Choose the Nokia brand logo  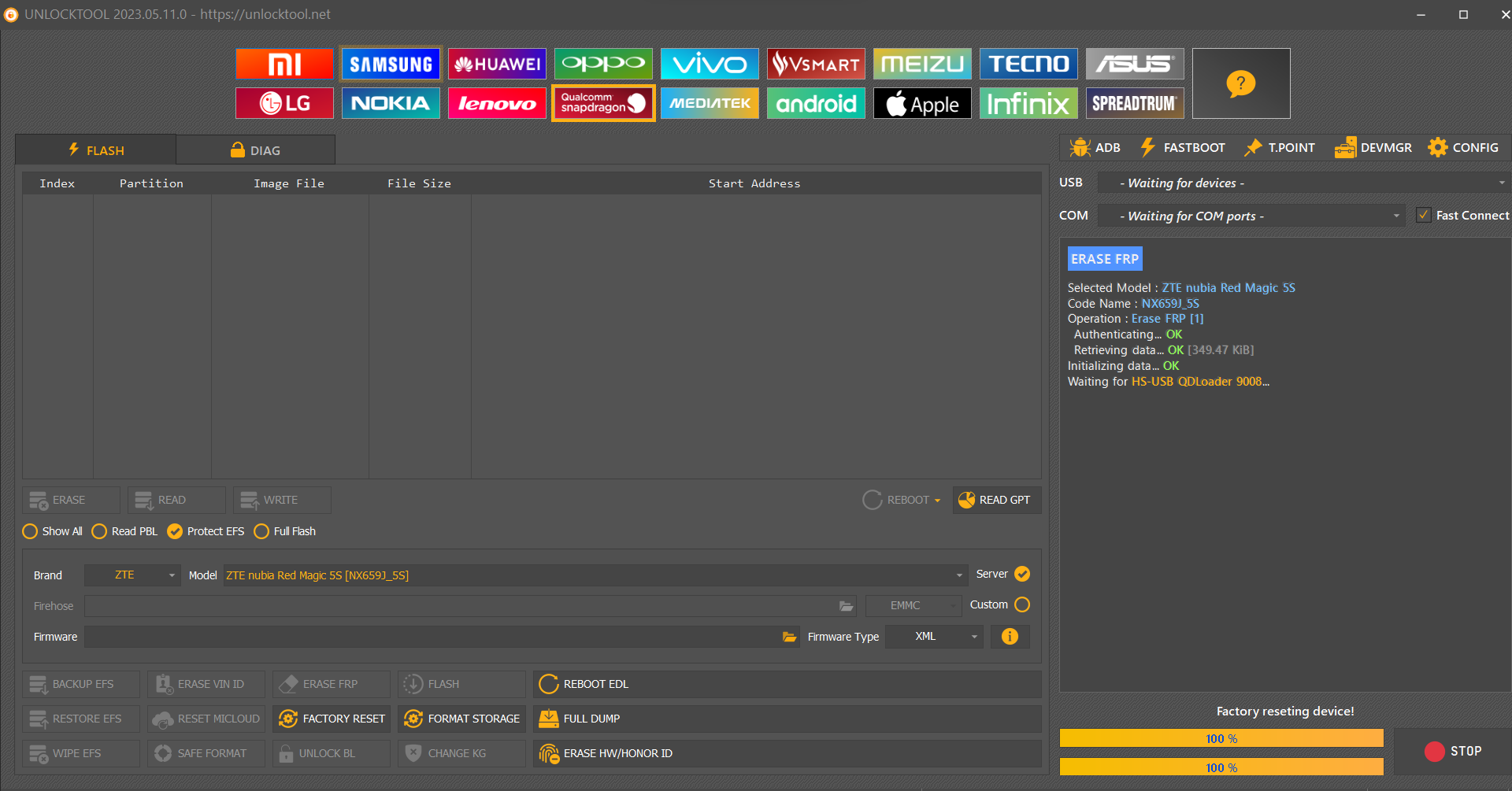(391, 103)
